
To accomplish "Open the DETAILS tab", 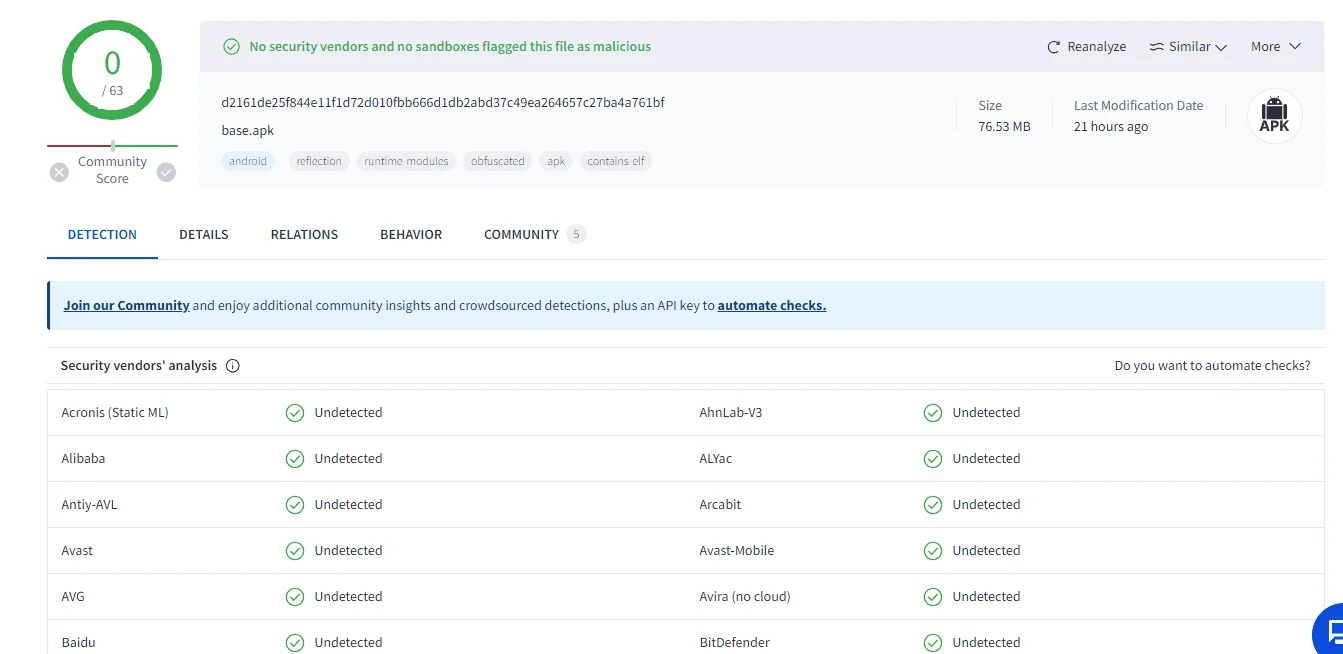I will (204, 235).
